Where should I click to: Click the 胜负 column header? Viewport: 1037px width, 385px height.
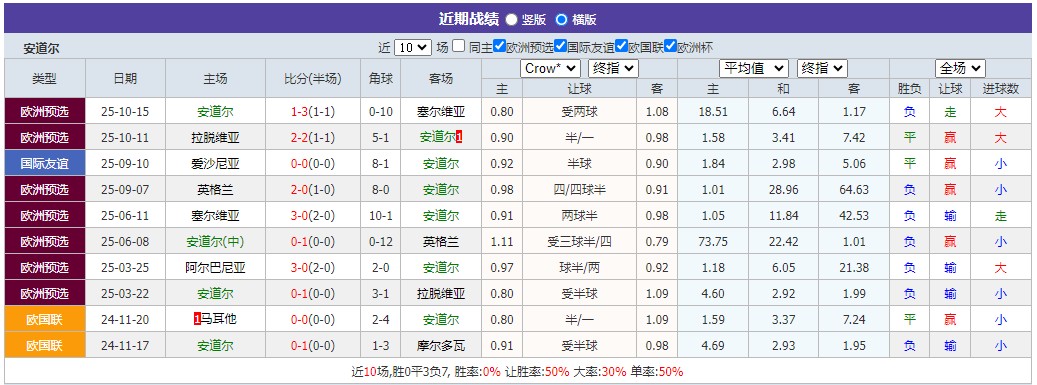pyautogui.click(x=909, y=89)
